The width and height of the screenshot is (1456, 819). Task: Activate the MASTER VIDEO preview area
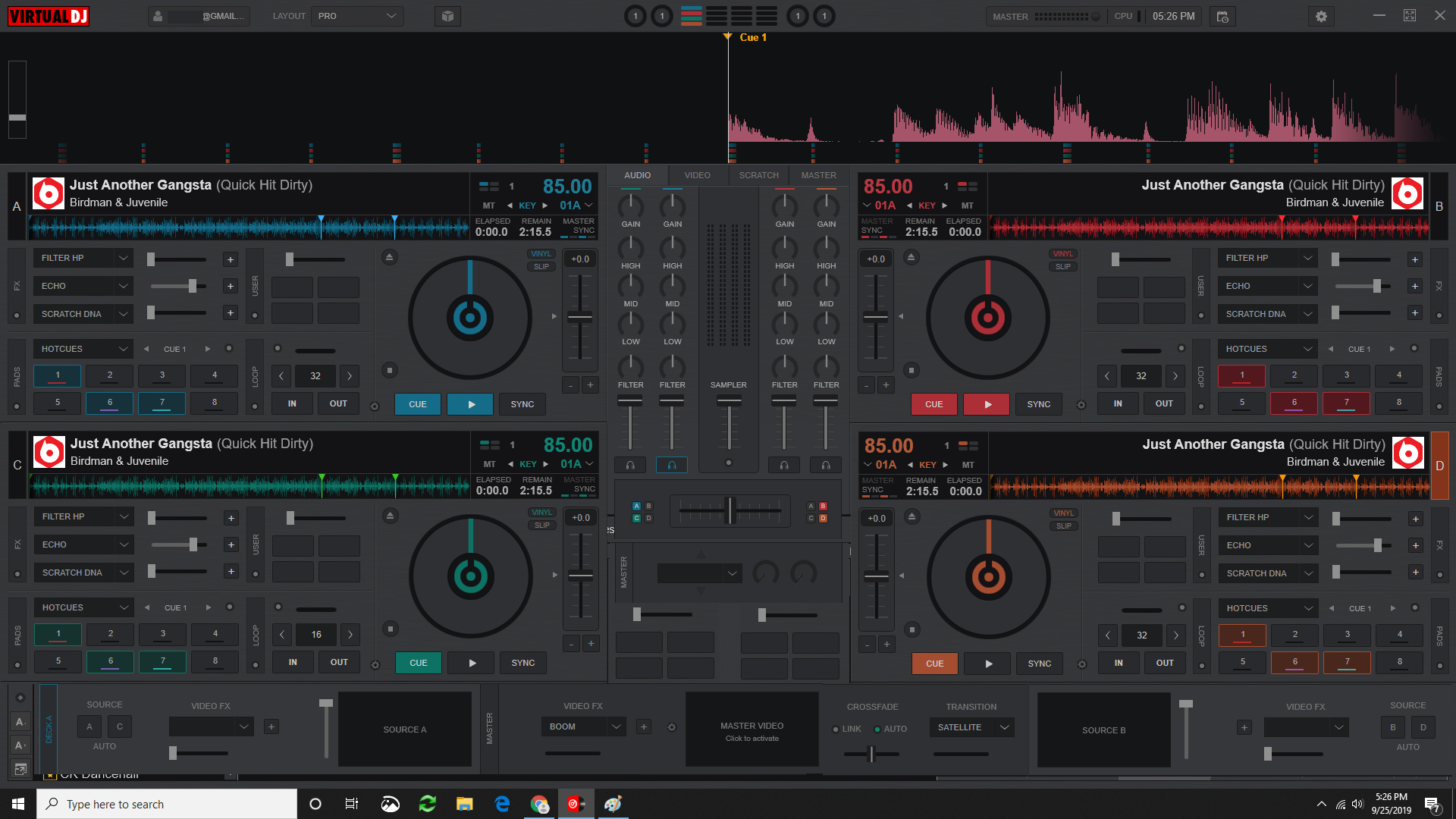click(x=752, y=730)
